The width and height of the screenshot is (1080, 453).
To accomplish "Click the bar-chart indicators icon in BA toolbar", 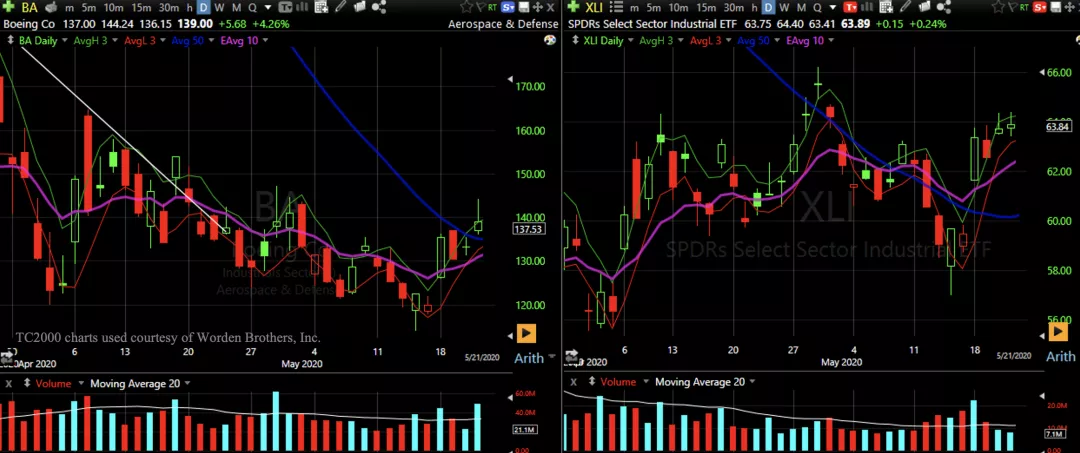I will pos(302,7).
